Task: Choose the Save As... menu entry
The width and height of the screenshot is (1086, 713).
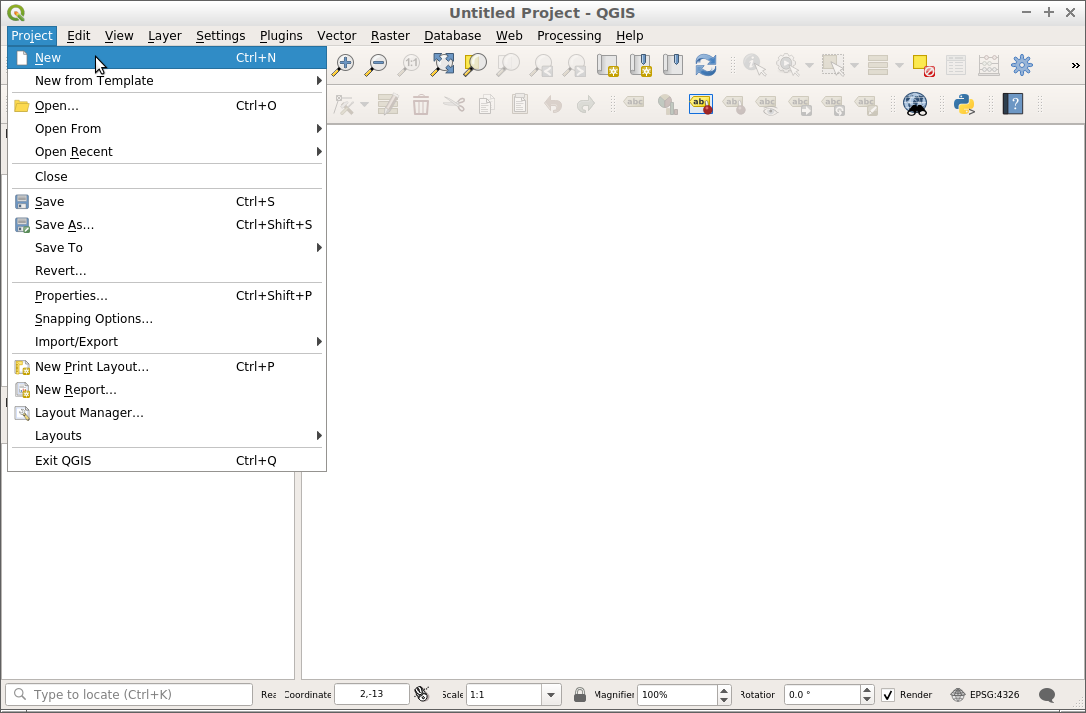Action: [x=167, y=225]
